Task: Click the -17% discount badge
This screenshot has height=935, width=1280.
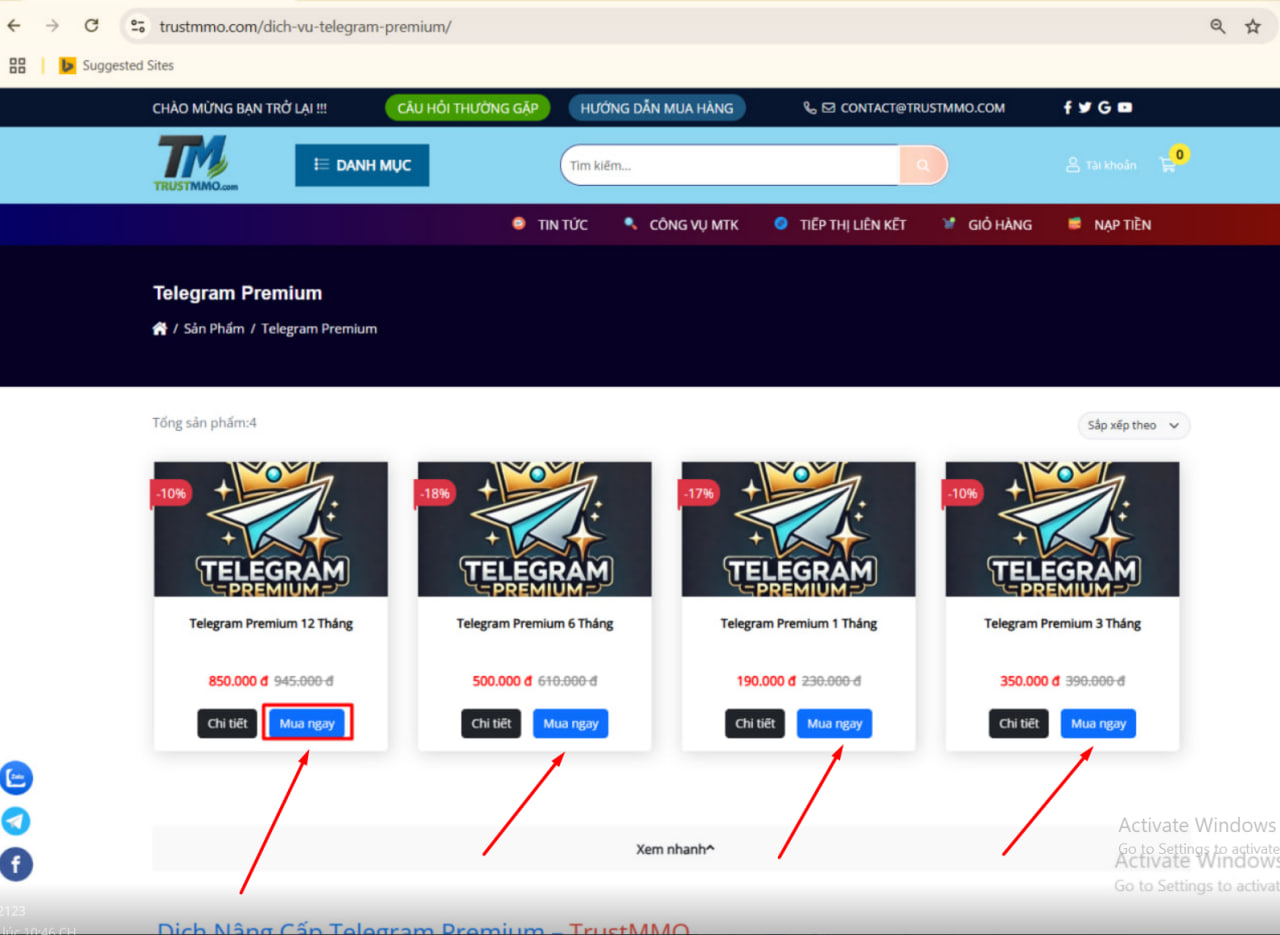Action: (x=699, y=493)
